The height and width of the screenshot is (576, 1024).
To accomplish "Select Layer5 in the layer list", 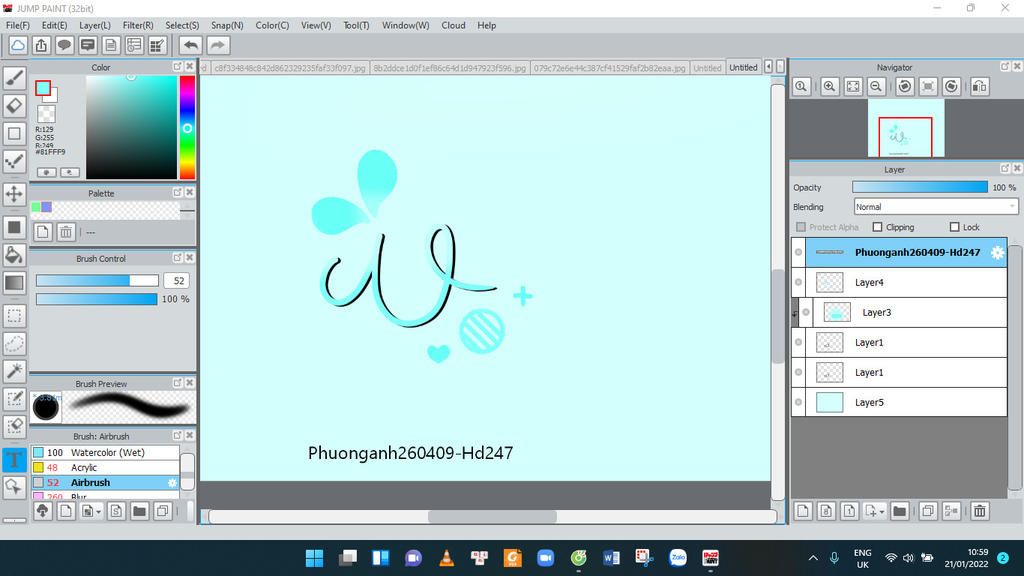I will click(x=906, y=402).
